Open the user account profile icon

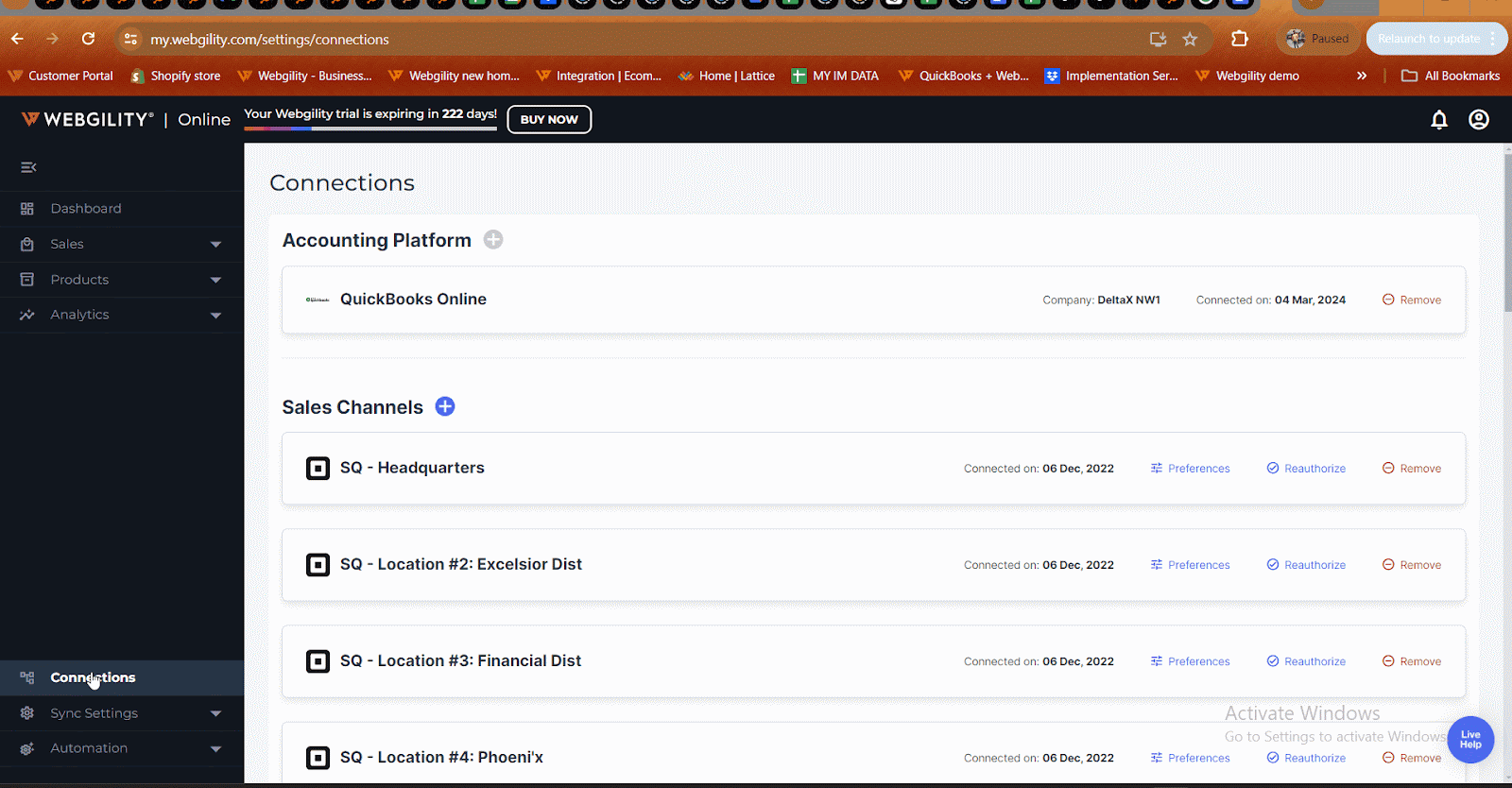[1479, 120]
